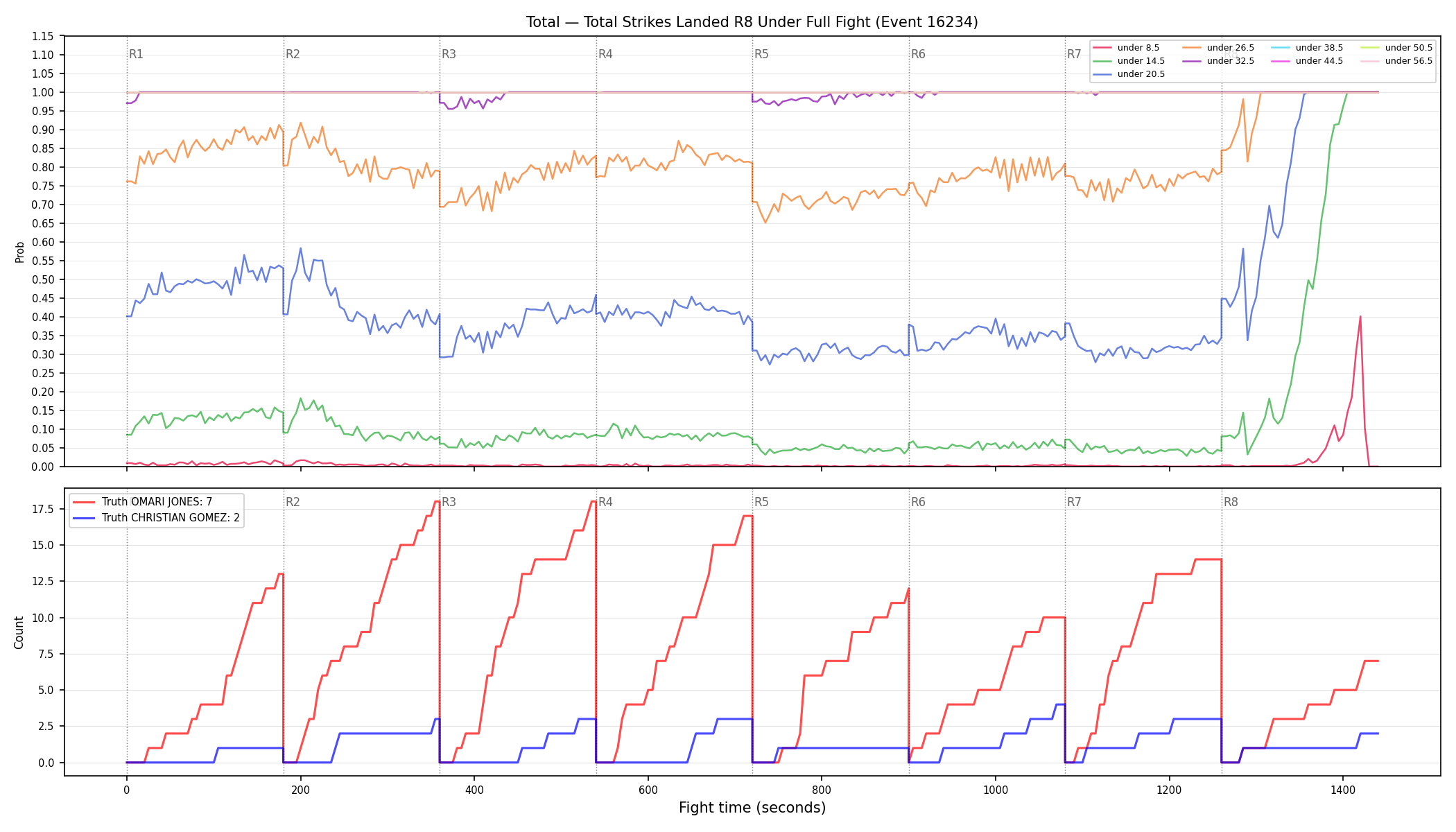Viewport: 1456px width, 832px height.
Task: Click the 15.0 tick on the Count axis
Action: coord(43,545)
